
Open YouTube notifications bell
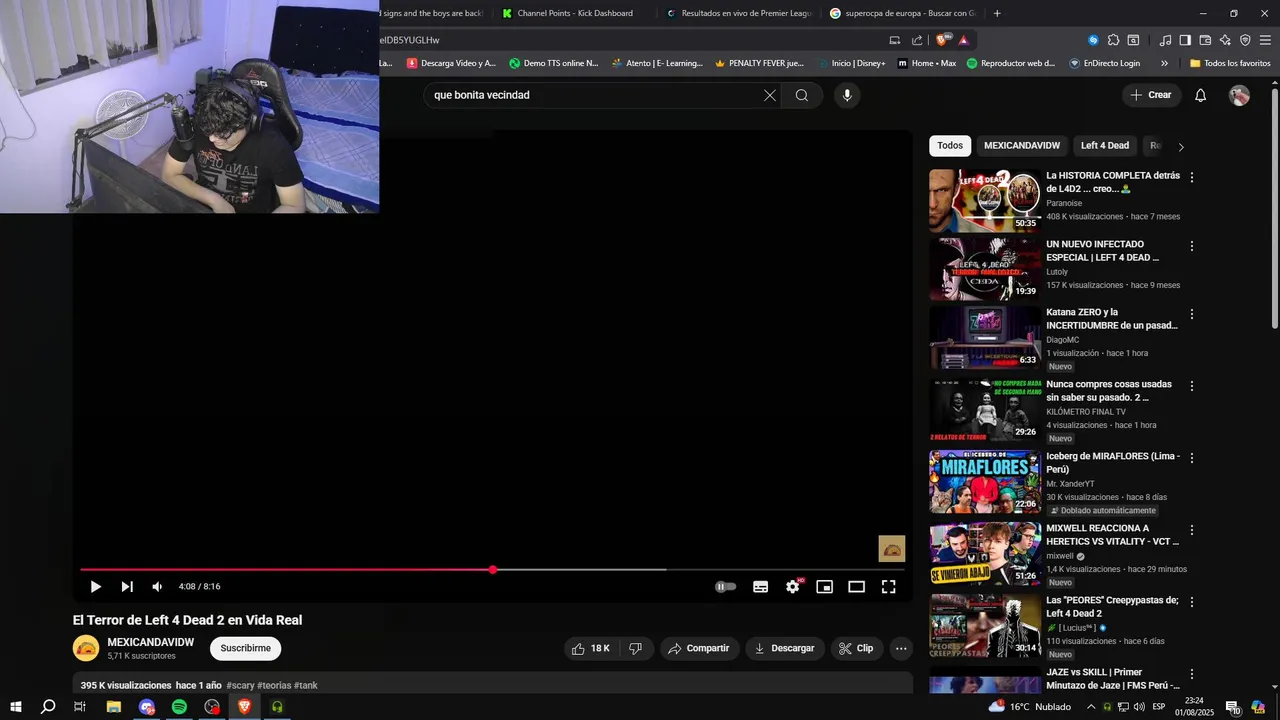coord(1201,95)
